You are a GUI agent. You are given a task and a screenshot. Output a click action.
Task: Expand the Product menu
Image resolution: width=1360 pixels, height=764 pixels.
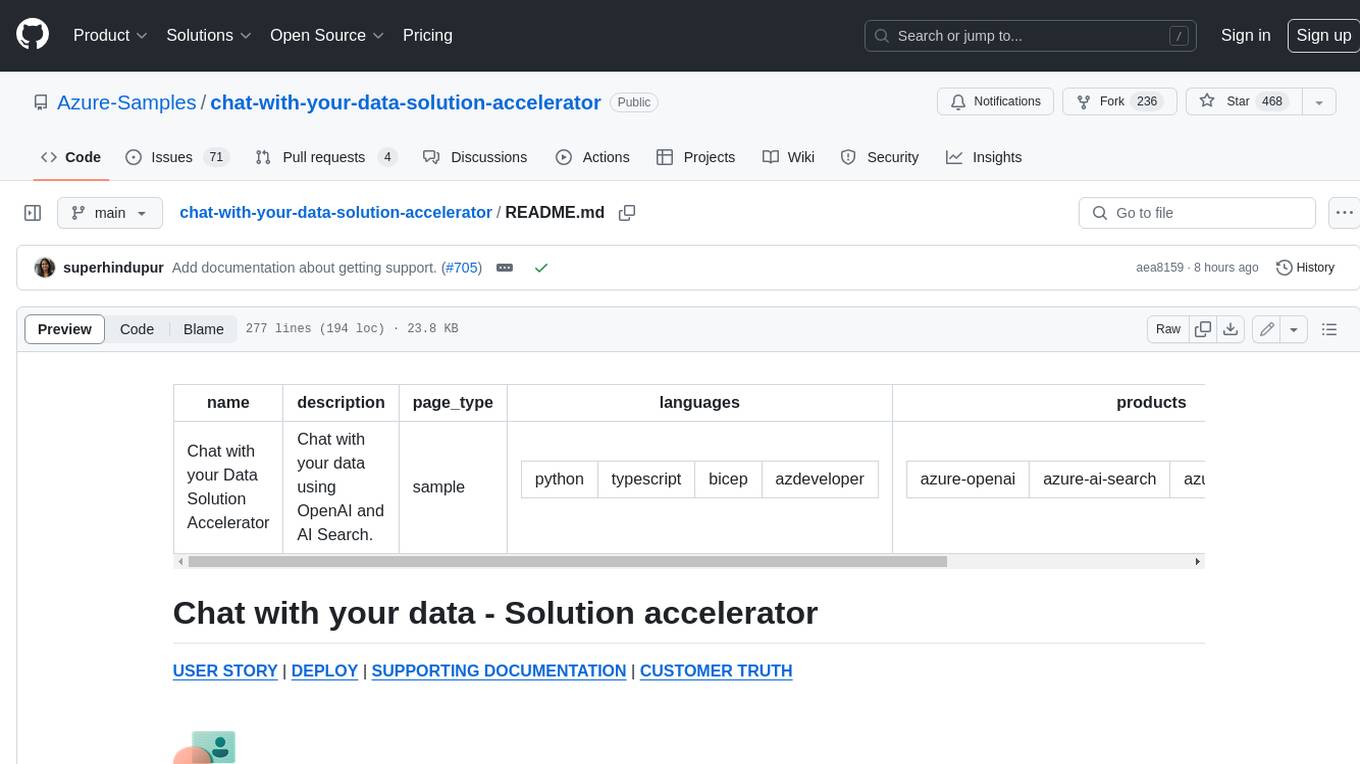tap(110, 35)
